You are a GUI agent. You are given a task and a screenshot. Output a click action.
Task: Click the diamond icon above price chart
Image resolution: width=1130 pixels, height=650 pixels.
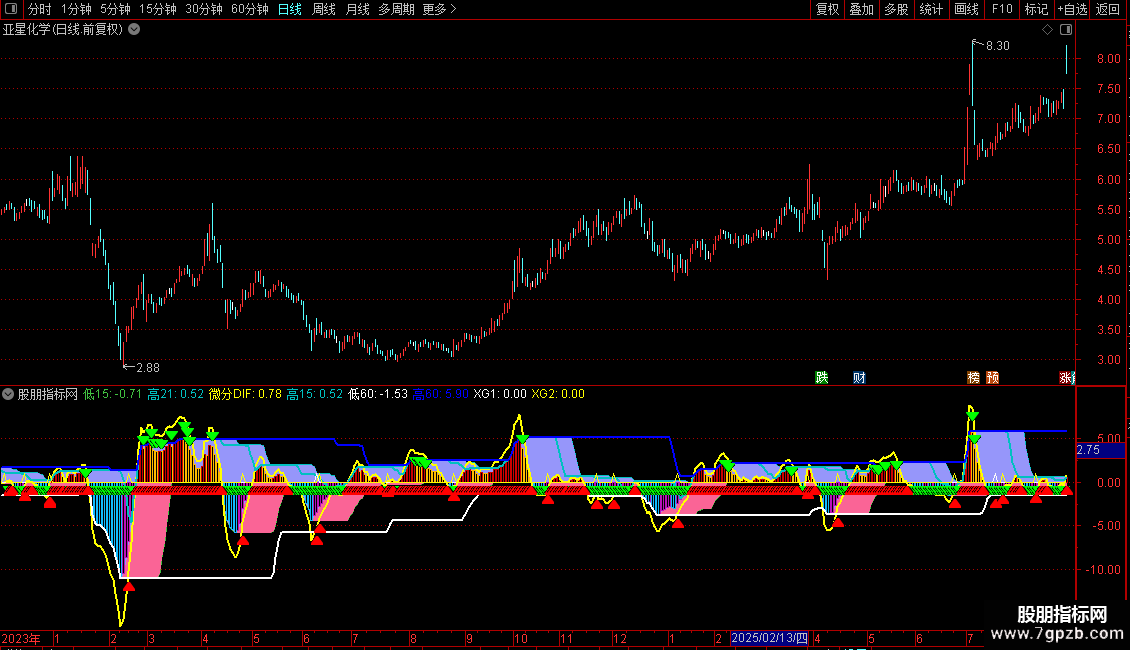(1048, 30)
